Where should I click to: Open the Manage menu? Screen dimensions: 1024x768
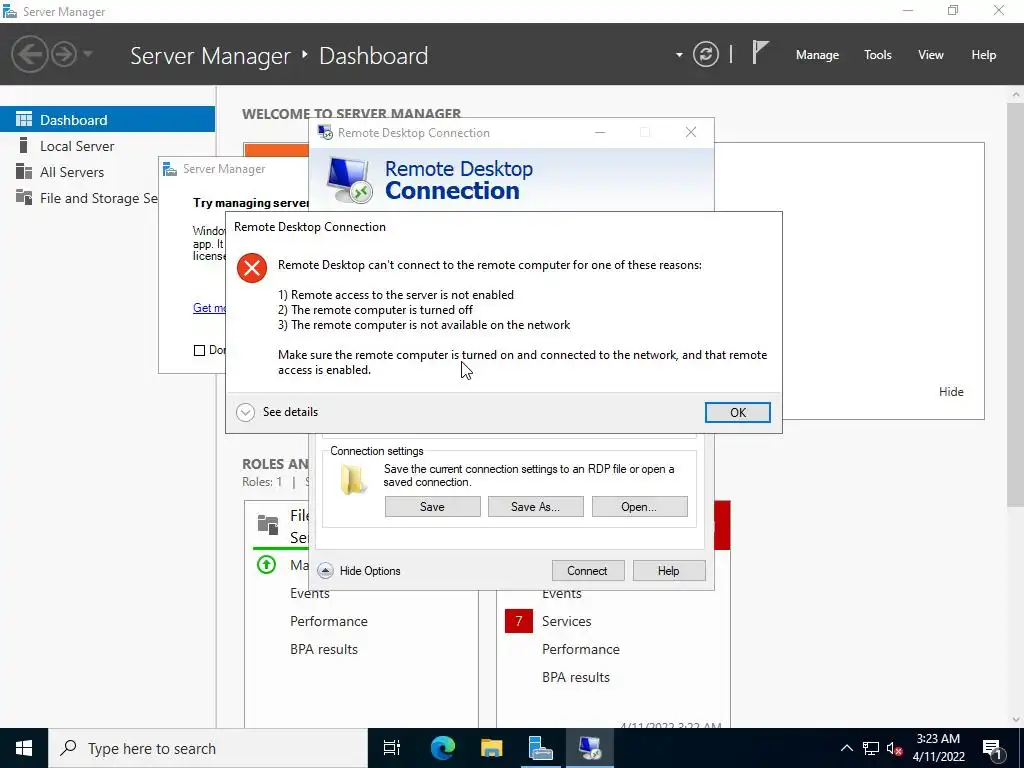817,55
